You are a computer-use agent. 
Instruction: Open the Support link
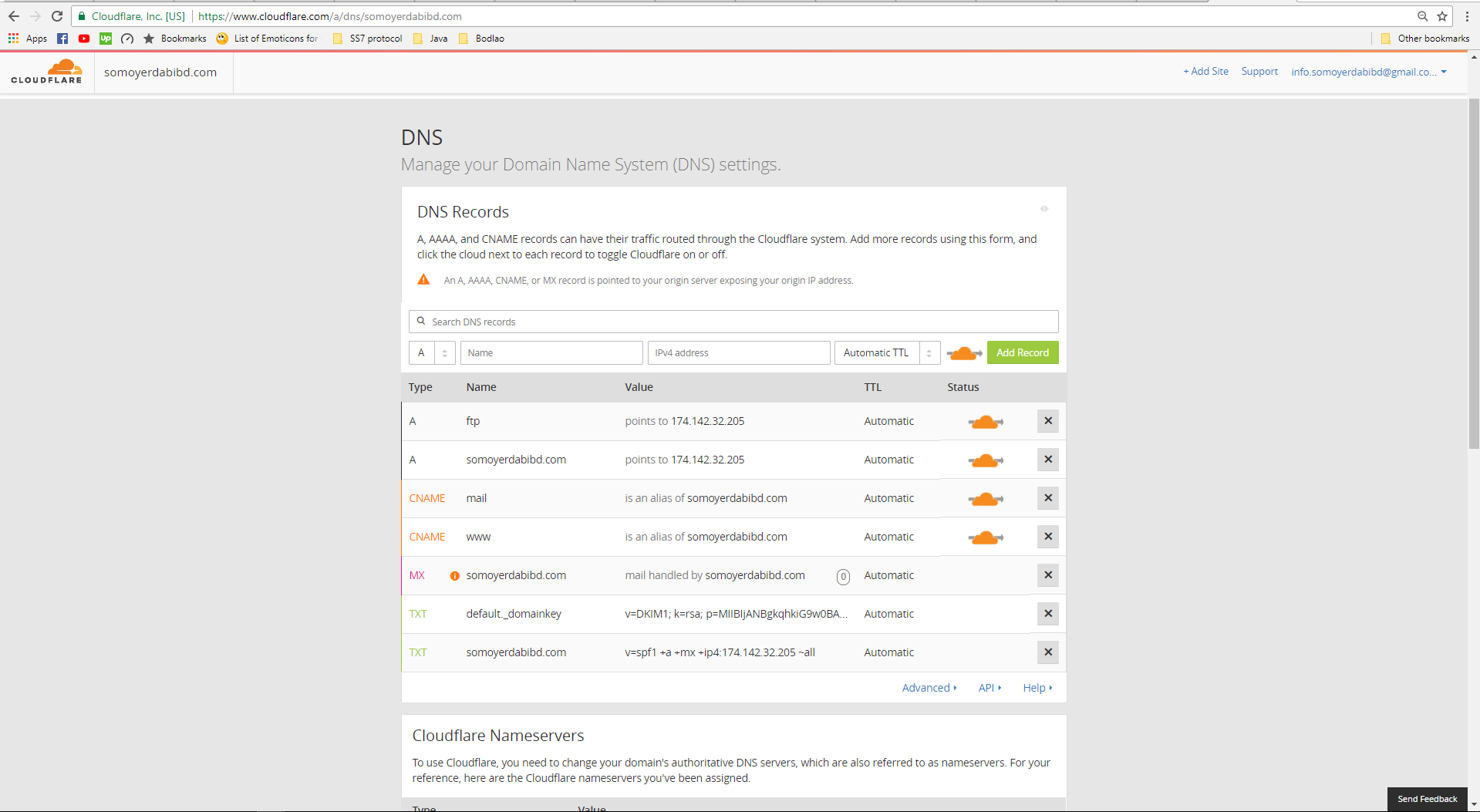[x=1259, y=71]
